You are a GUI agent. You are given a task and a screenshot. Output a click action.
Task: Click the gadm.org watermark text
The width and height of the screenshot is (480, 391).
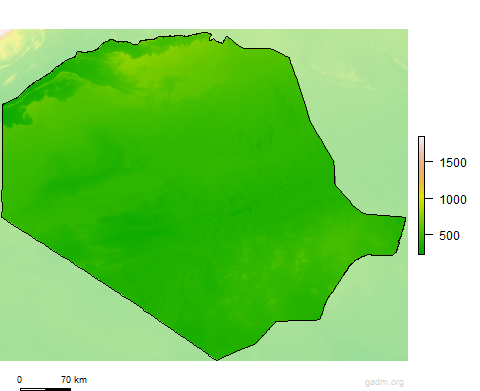[x=384, y=382]
